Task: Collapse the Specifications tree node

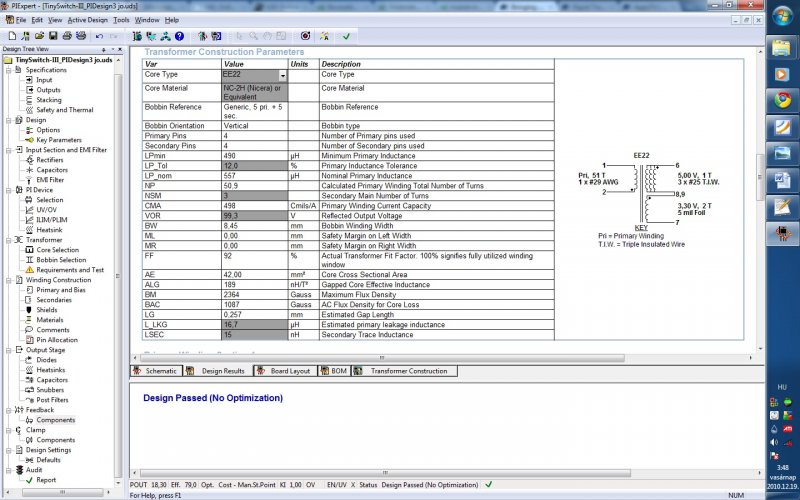Action: pyautogui.click(x=9, y=70)
